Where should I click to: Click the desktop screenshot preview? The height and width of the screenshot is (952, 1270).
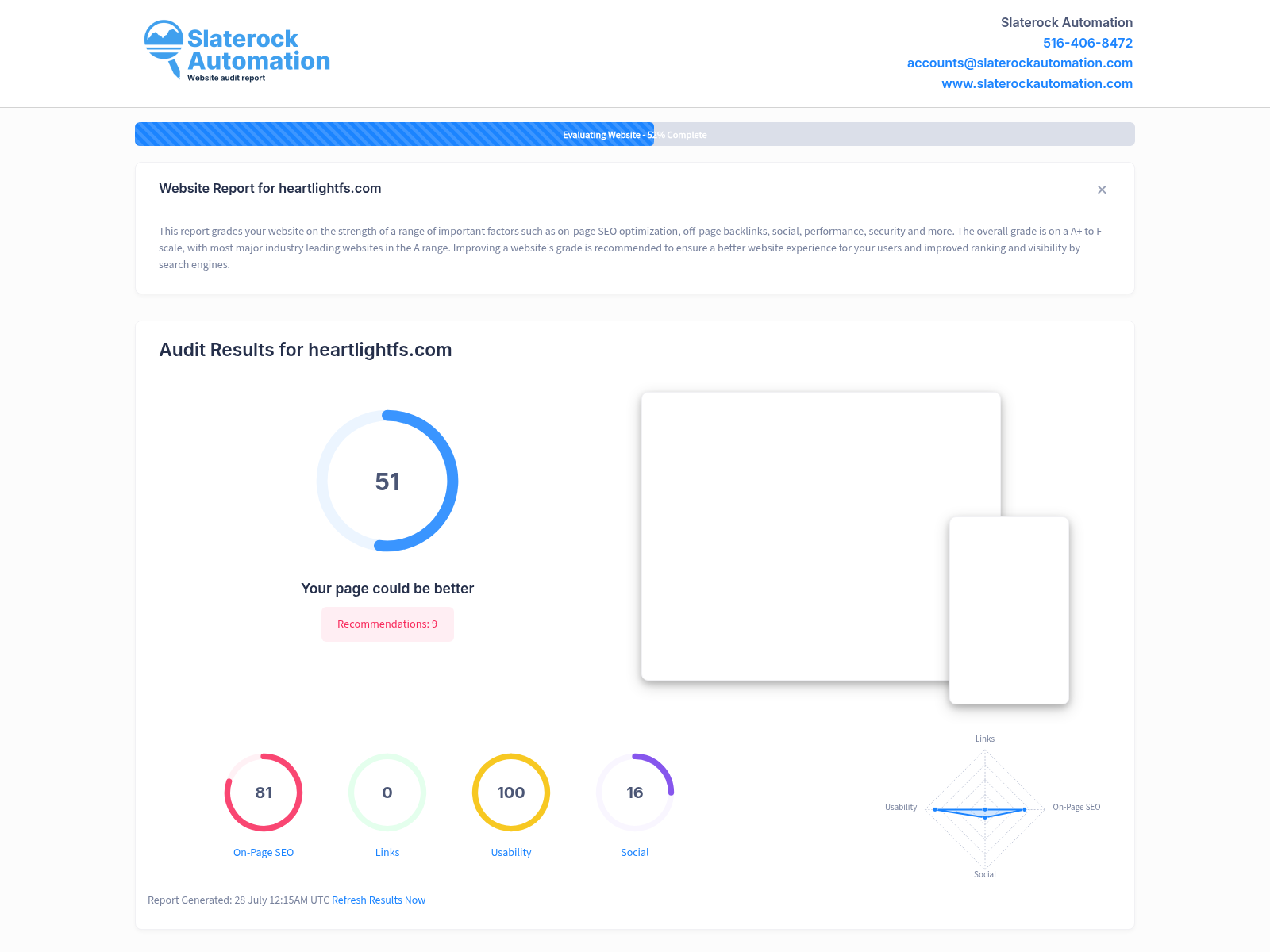[821, 536]
